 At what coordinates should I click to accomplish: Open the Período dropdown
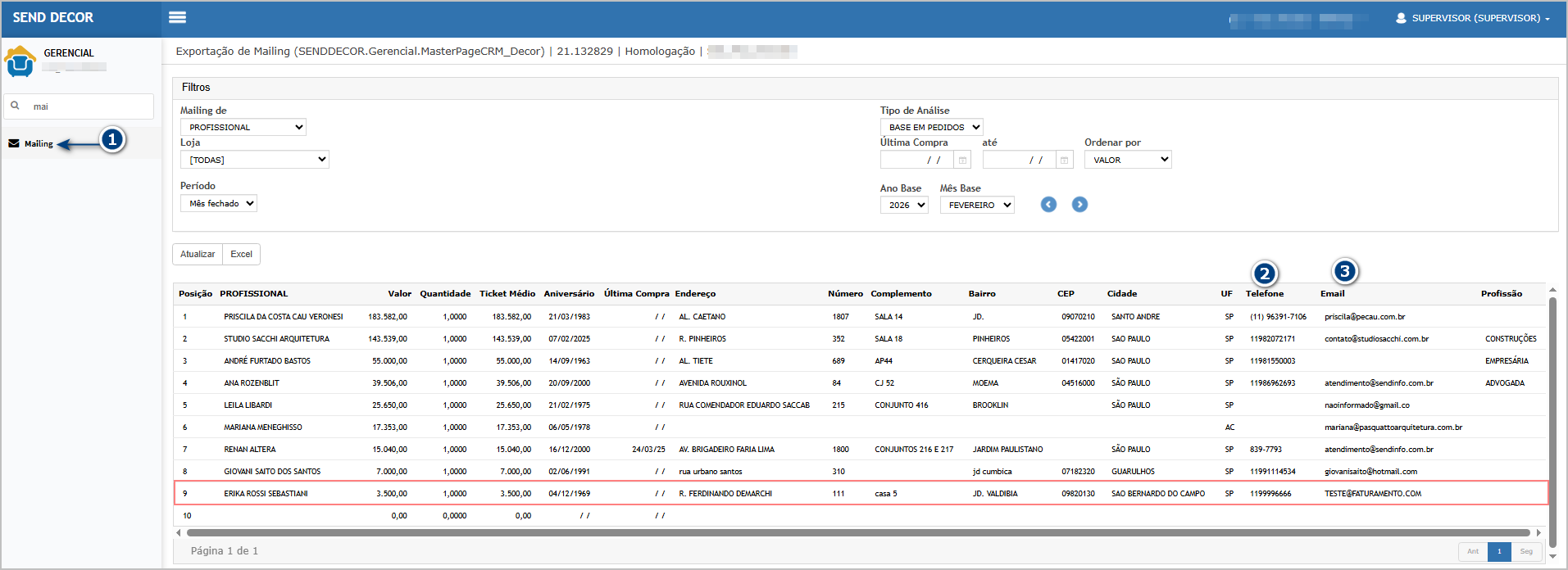click(219, 203)
